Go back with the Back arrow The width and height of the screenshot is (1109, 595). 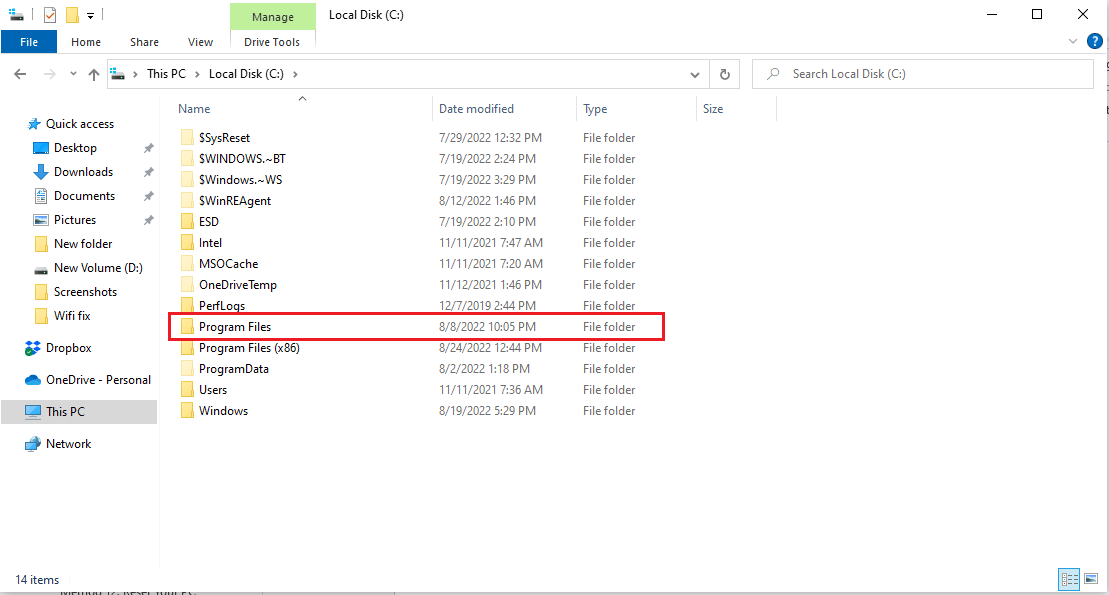20,74
